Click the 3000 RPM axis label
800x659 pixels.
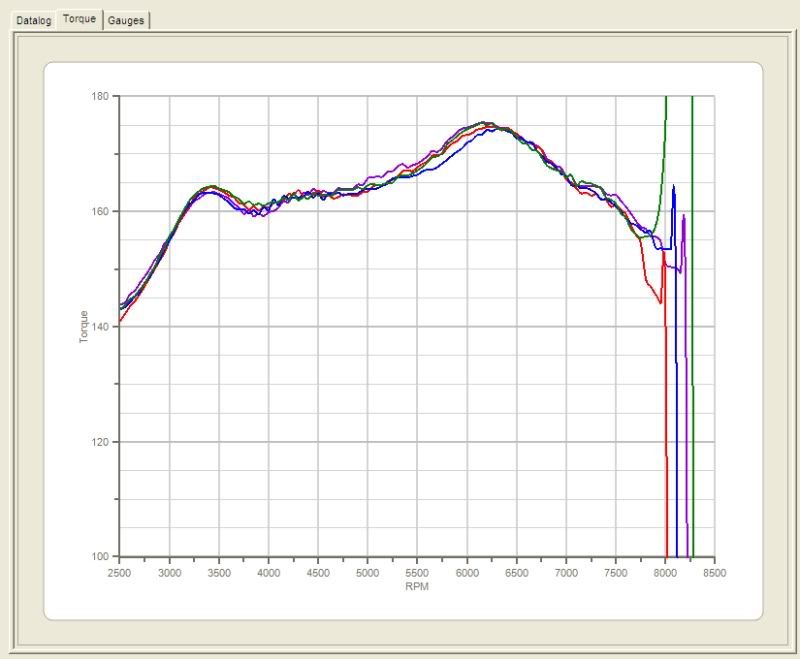pyautogui.click(x=169, y=573)
